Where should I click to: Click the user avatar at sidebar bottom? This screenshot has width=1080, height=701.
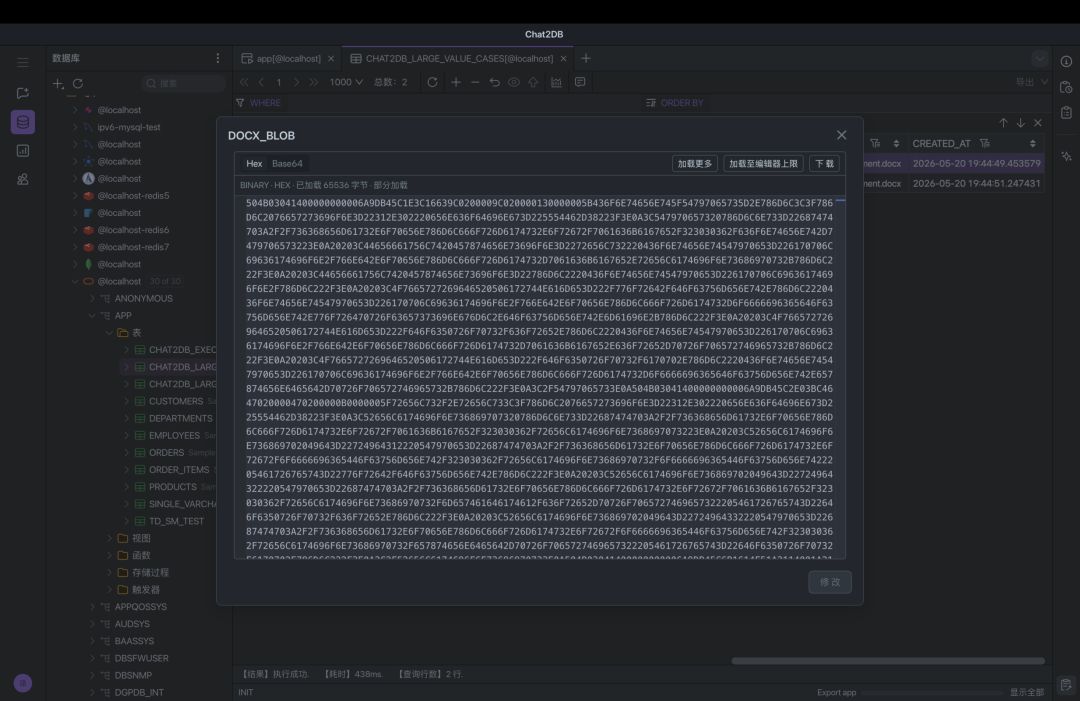(23, 683)
